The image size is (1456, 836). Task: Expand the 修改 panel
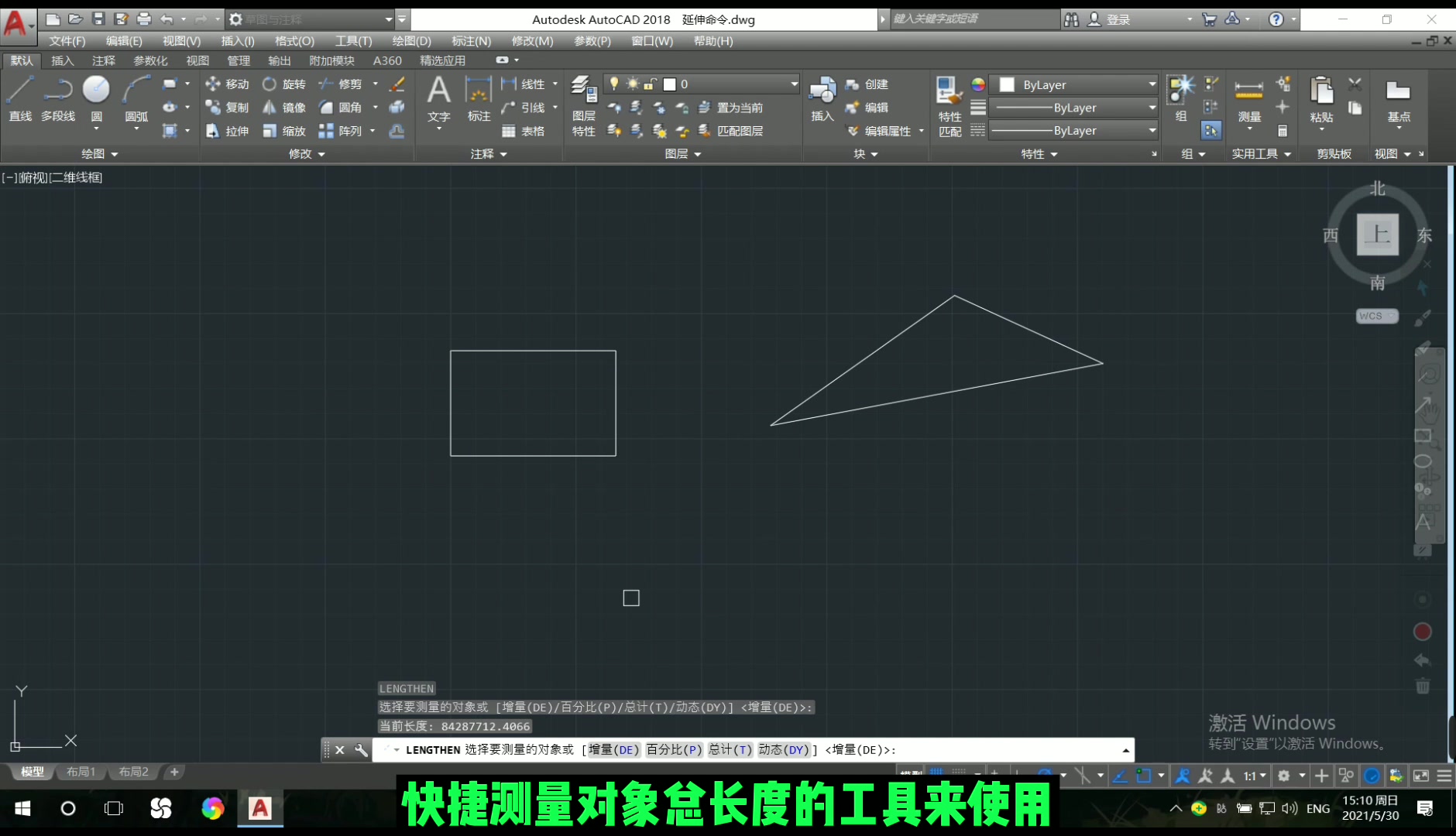[x=307, y=154]
